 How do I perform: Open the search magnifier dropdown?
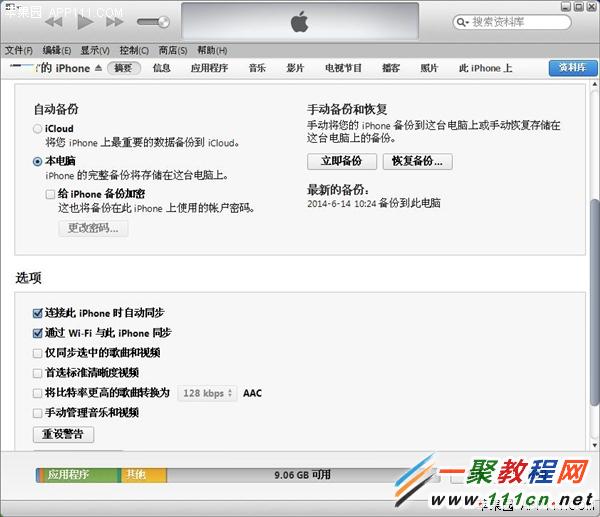(x=463, y=22)
